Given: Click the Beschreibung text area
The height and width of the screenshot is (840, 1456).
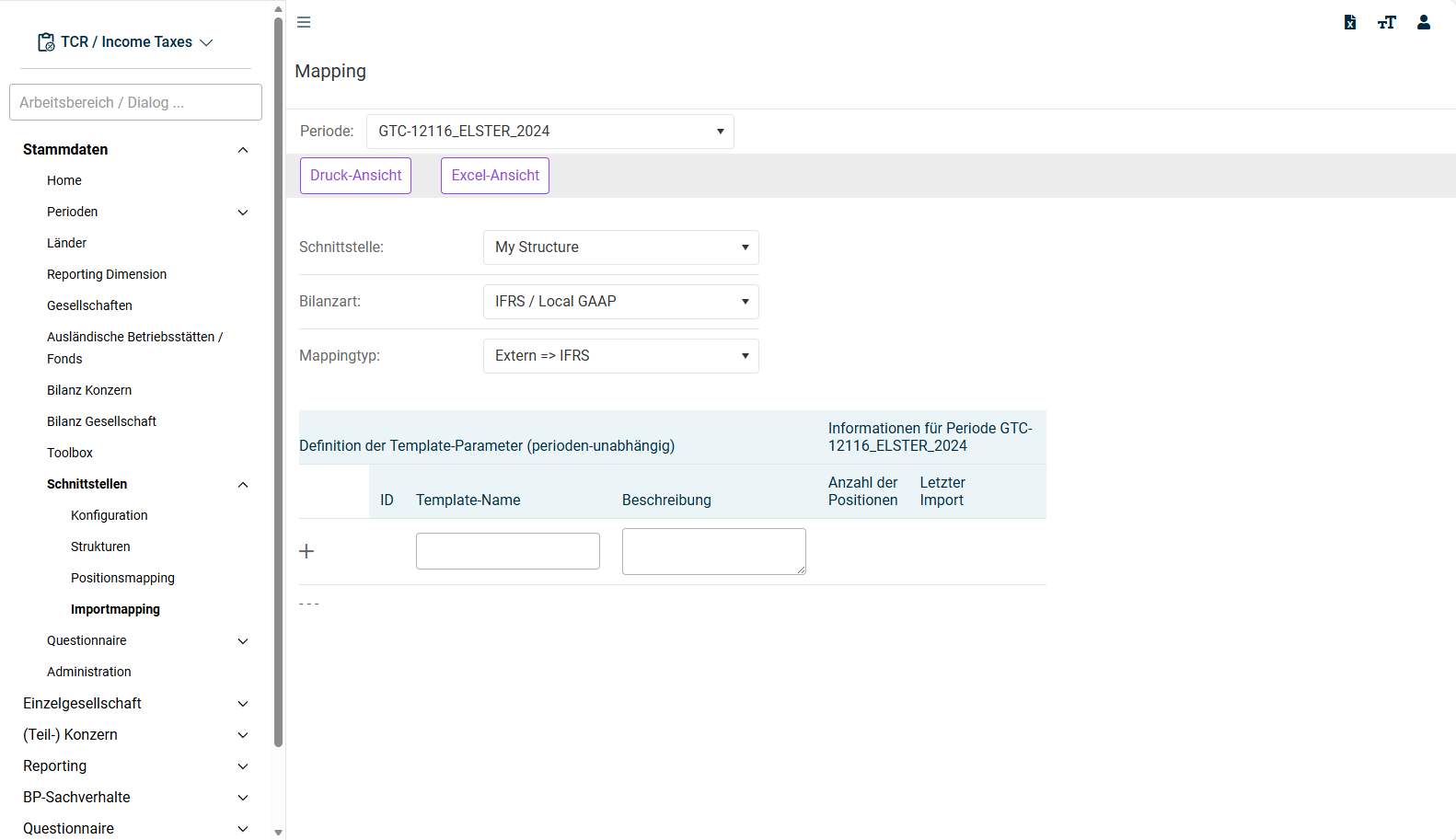Looking at the screenshot, I should (x=714, y=551).
